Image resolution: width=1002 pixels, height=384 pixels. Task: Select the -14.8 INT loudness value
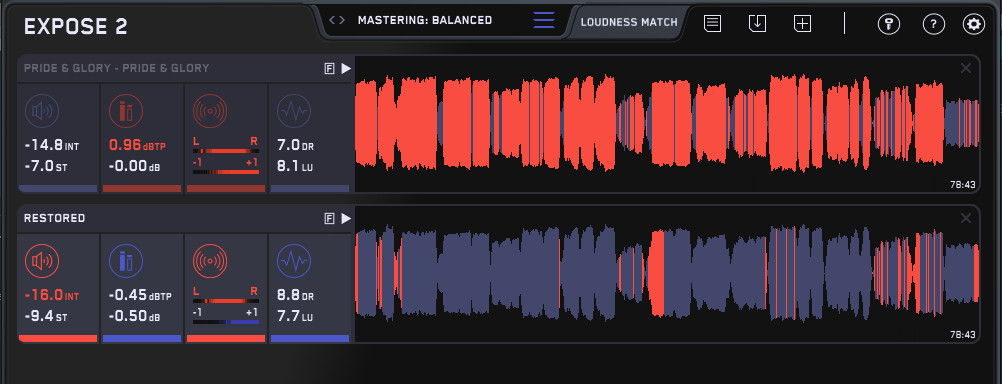[52, 146]
